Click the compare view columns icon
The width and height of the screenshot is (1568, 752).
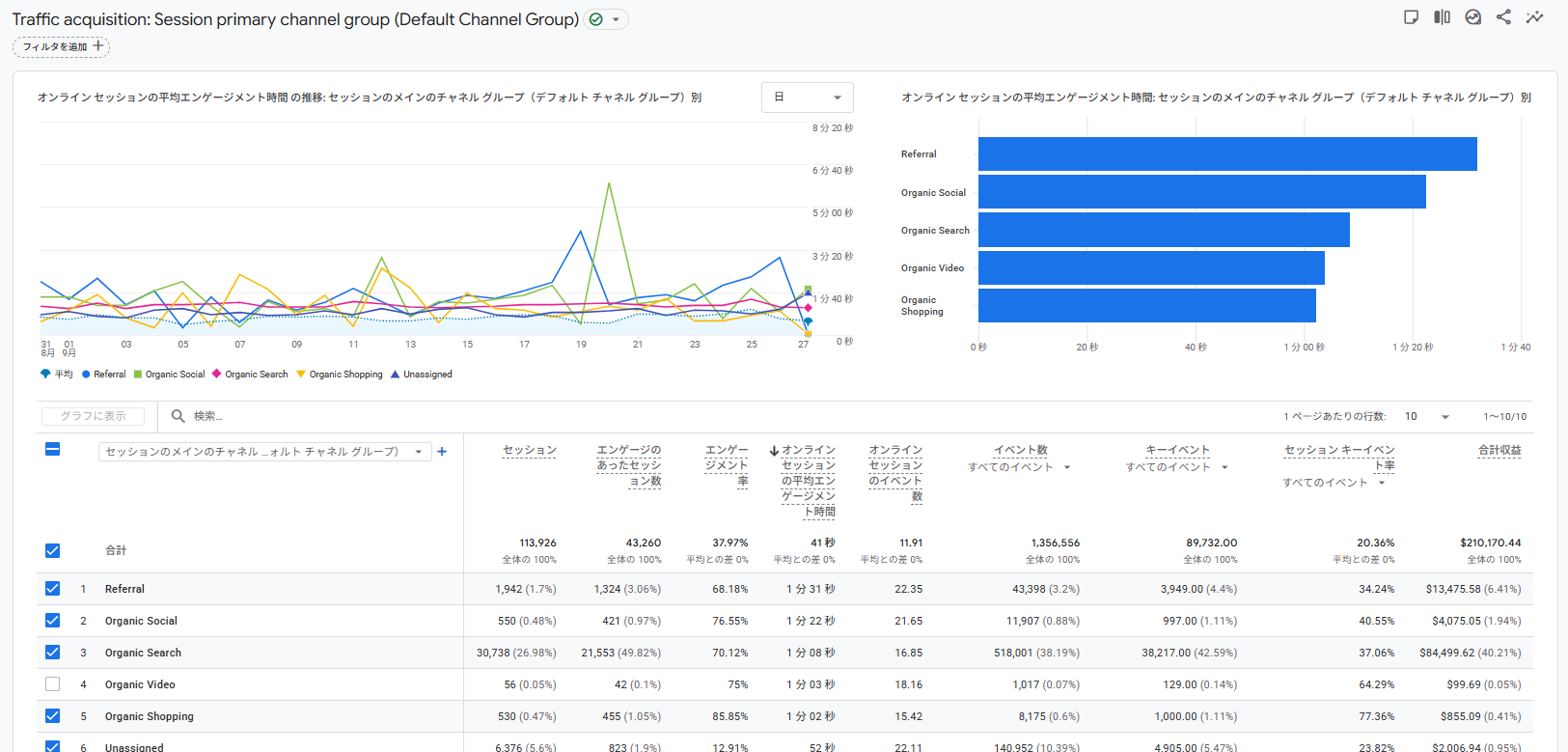tap(1442, 17)
